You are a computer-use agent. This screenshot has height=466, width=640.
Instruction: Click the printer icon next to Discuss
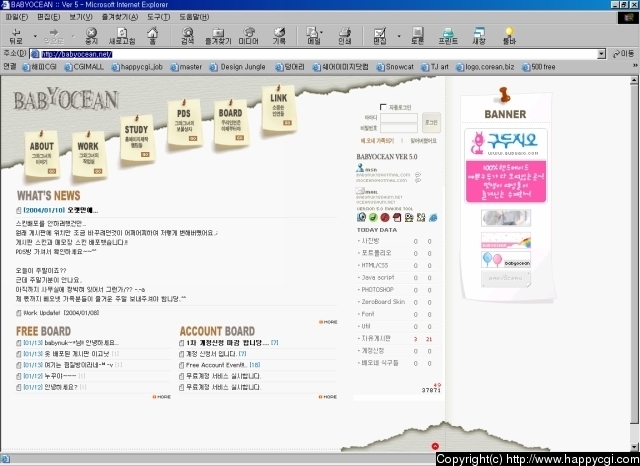448,36
